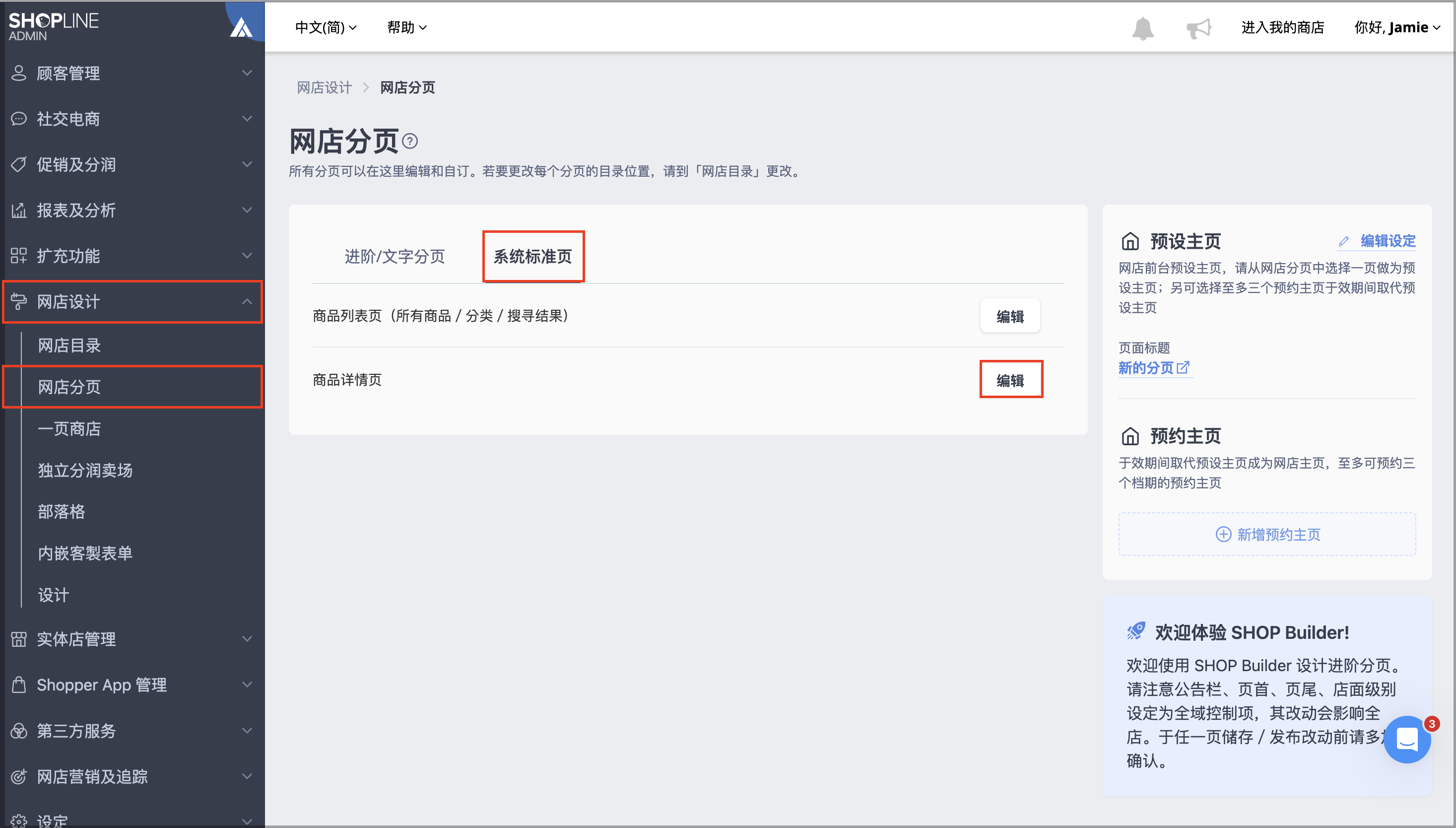Image resolution: width=1456 pixels, height=828 pixels.
Task: Expand the 扩充功能 sidebar menu
Action: 132,256
